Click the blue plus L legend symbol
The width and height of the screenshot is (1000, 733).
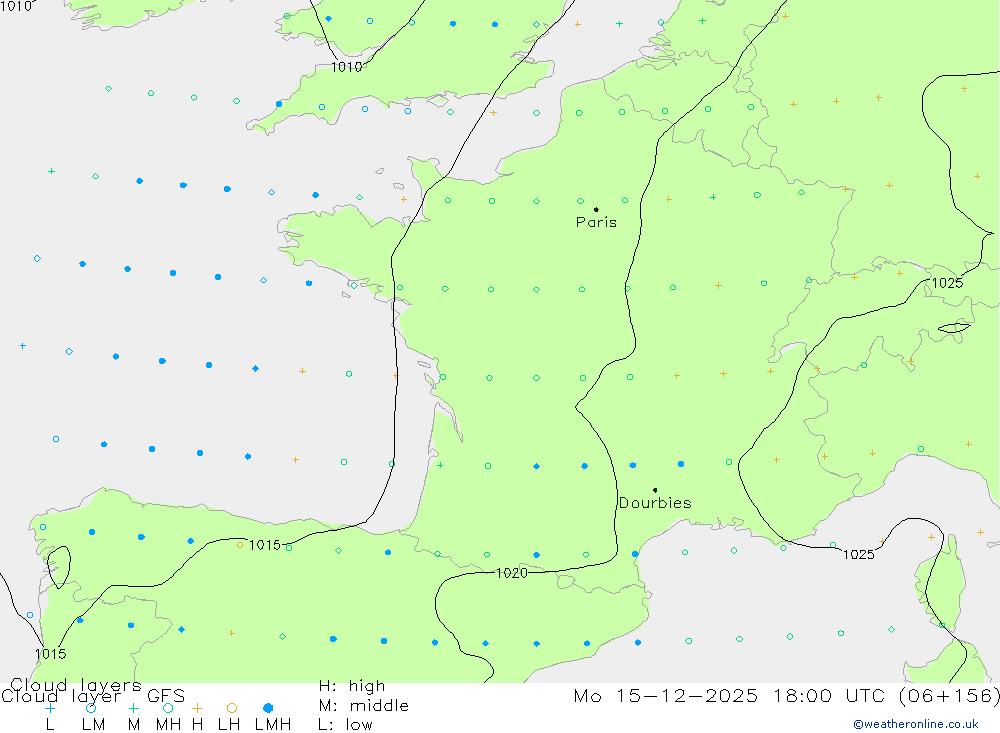tap(50, 708)
